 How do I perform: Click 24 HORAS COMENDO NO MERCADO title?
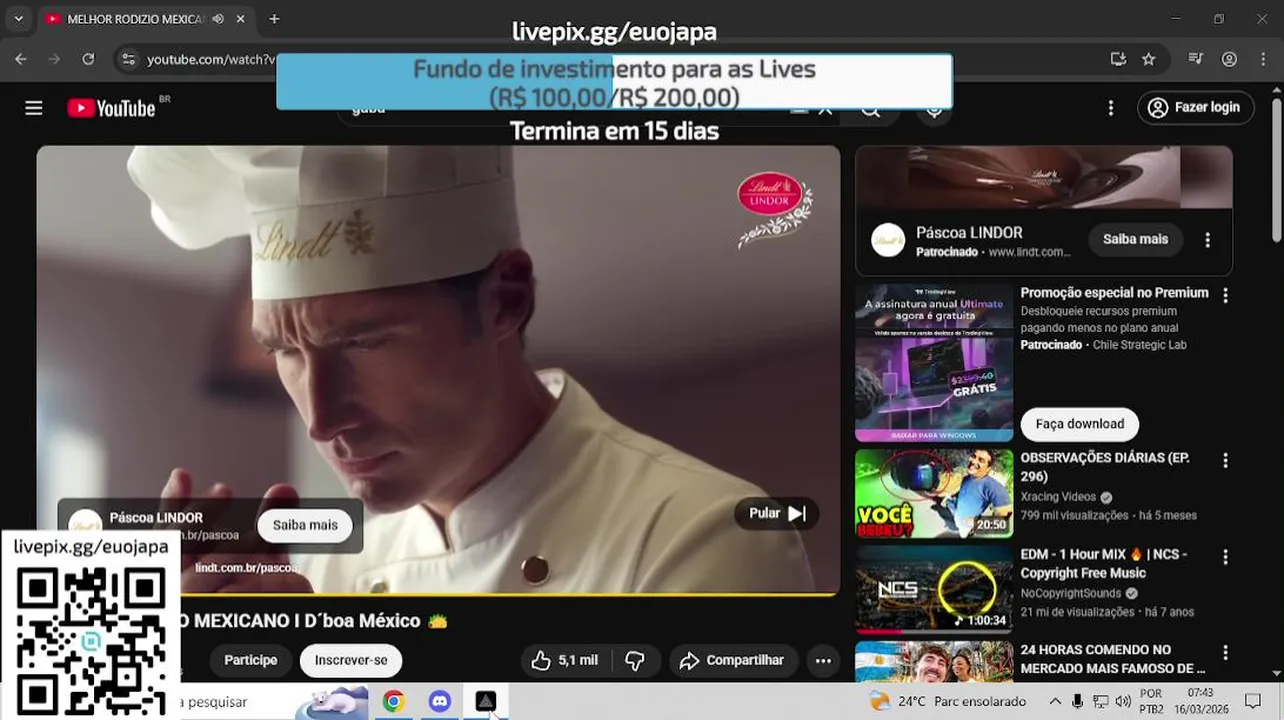[x=1112, y=659]
